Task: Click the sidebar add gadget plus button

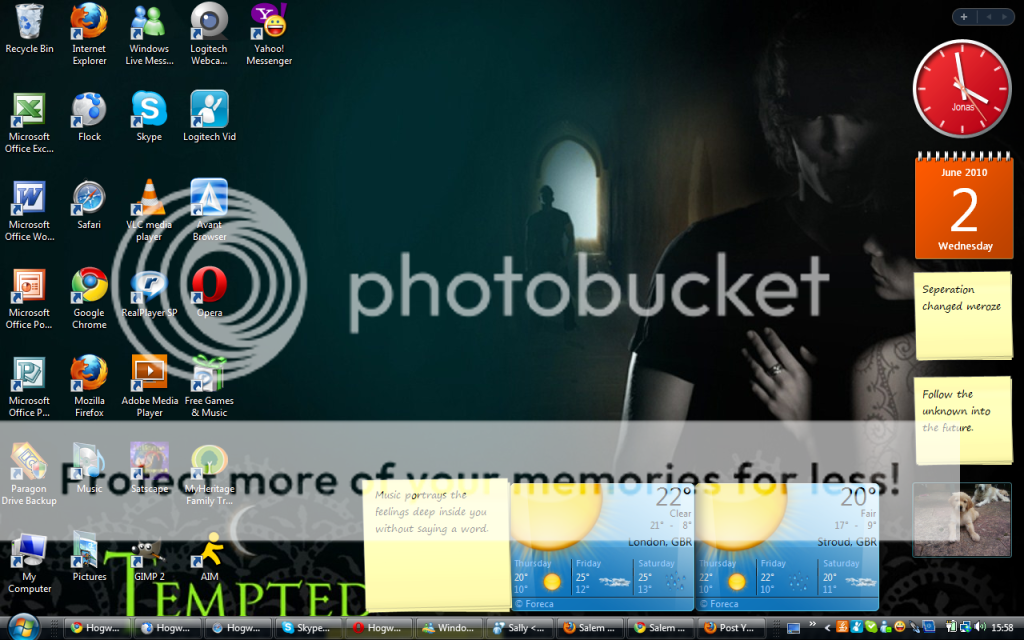Action: [x=964, y=17]
